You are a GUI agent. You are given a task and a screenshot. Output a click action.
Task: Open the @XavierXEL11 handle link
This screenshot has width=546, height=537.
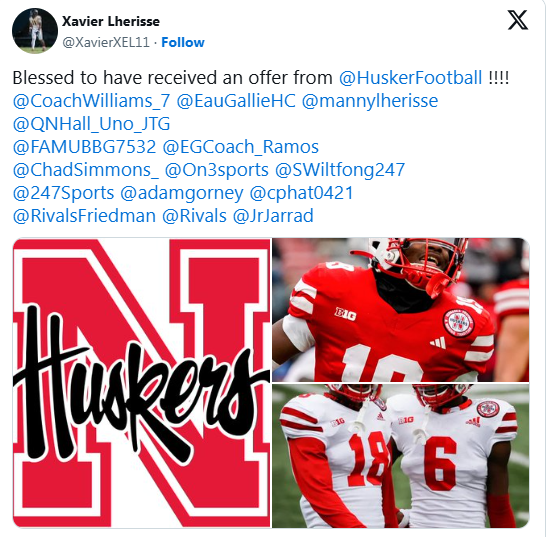106,42
